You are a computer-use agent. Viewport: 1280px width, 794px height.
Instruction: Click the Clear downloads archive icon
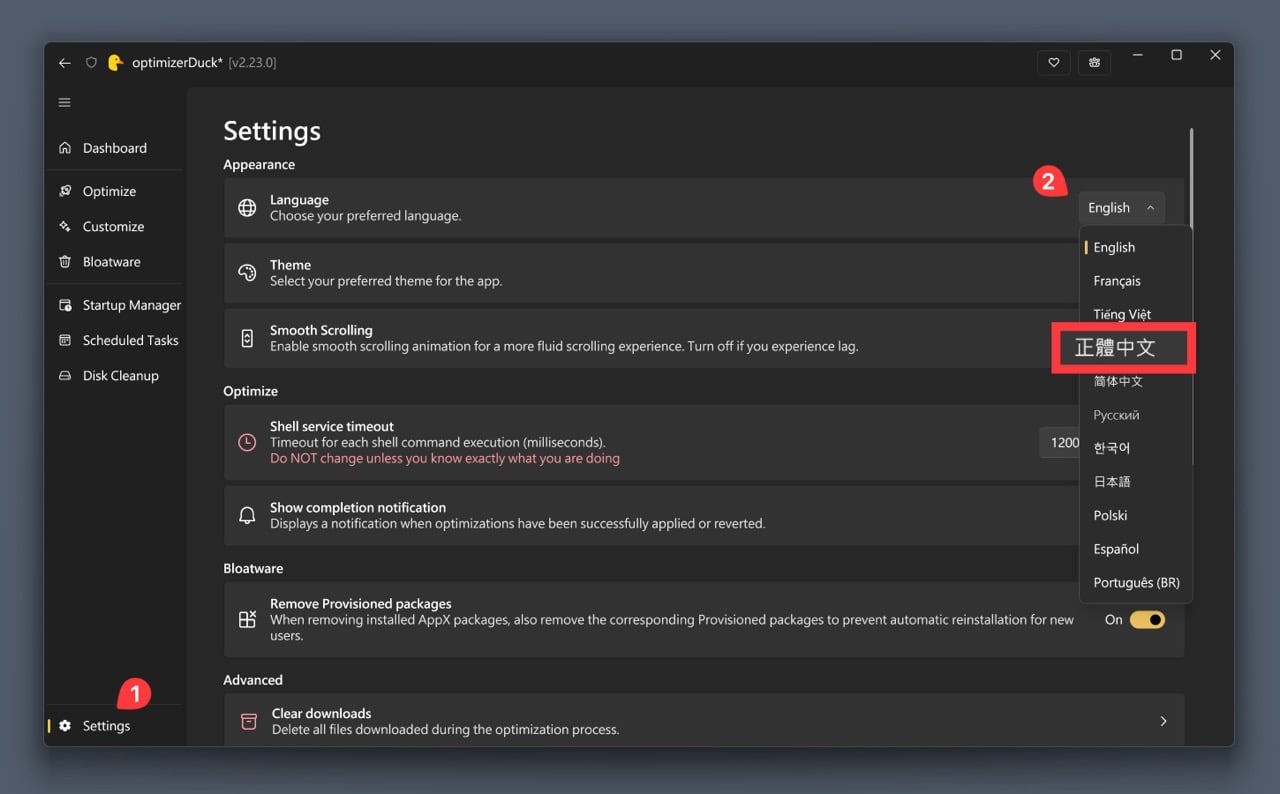[249, 721]
